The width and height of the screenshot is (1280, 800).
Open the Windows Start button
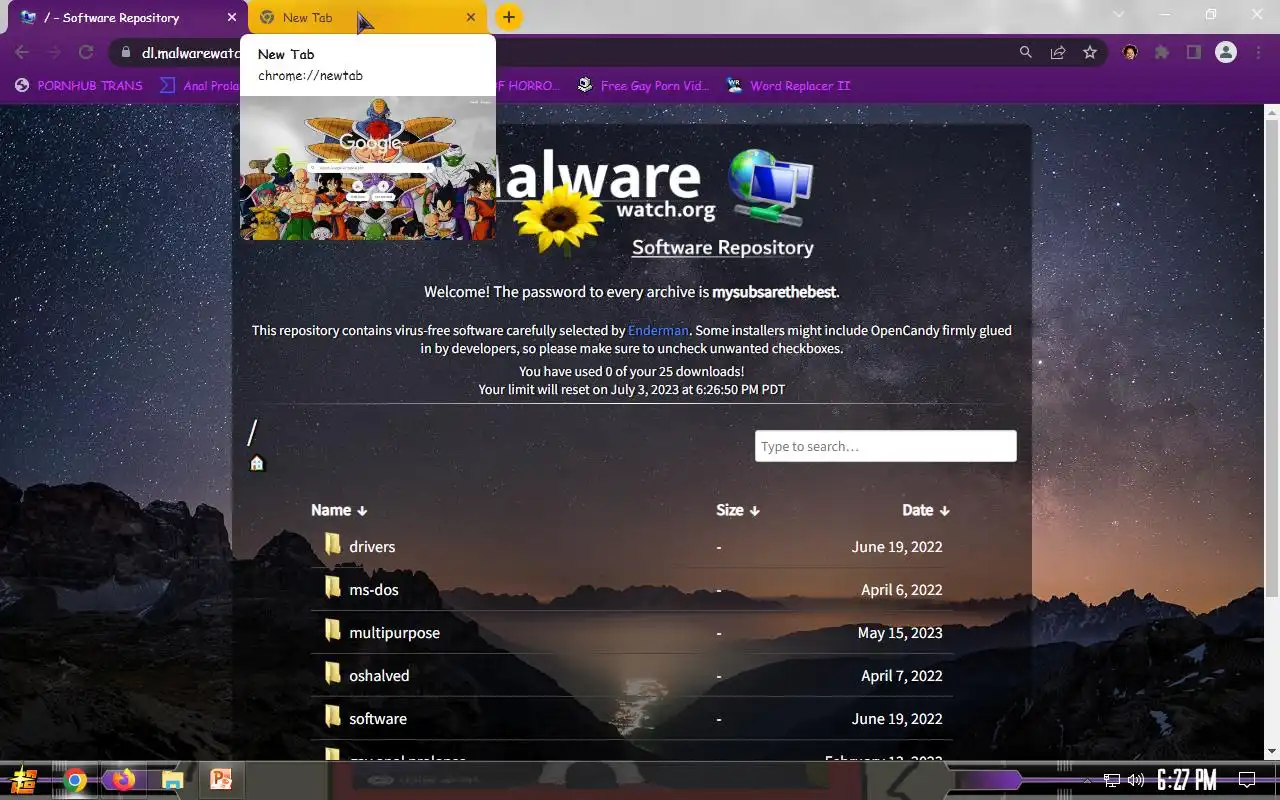pos(24,780)
